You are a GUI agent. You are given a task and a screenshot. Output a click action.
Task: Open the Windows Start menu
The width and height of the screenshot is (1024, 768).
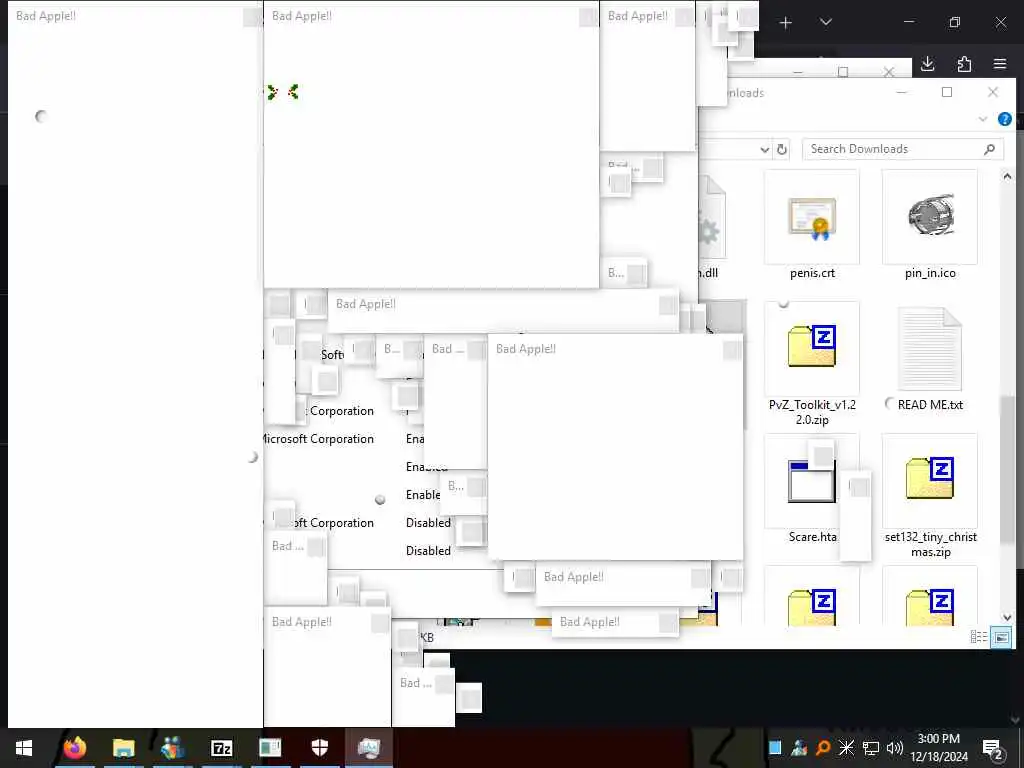coord(24,748)
